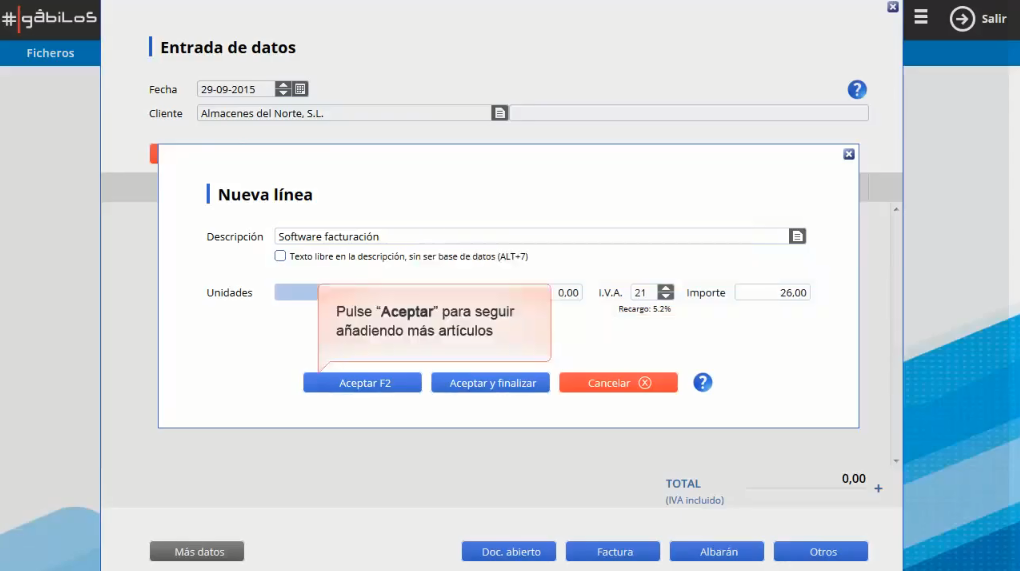Enable Texto libre en la descripción checkbox

pos(280,256)
